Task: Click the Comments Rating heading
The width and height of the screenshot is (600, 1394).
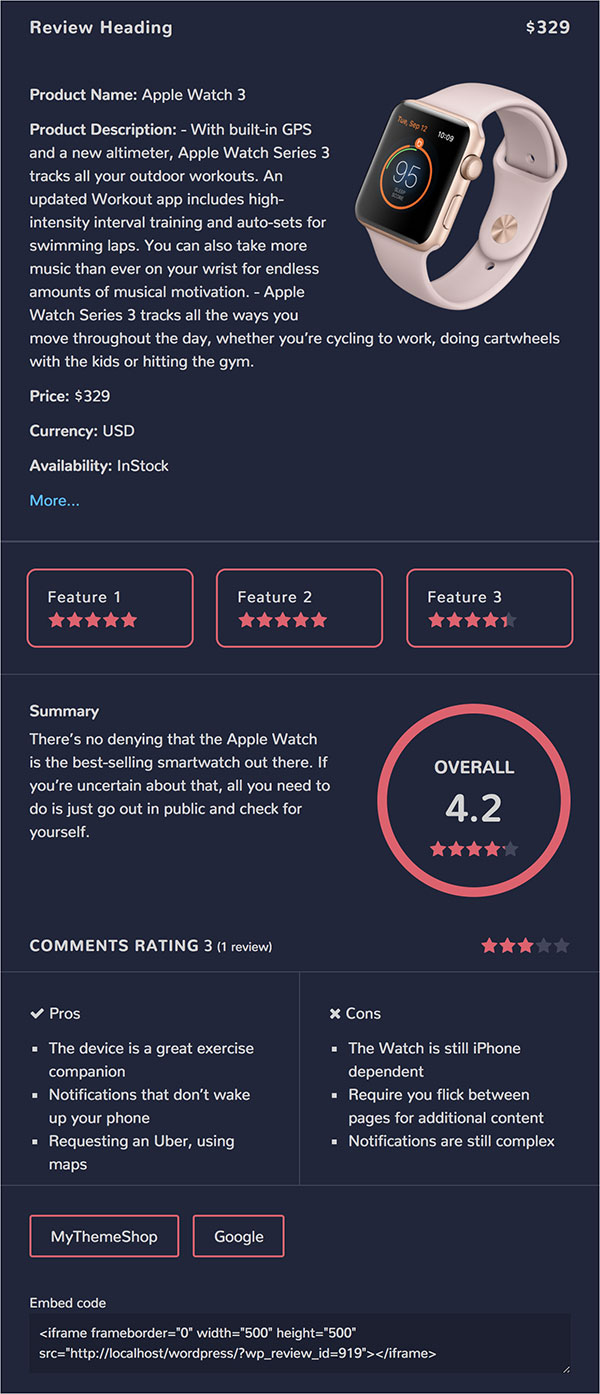Action: click(x=114, y=946)
